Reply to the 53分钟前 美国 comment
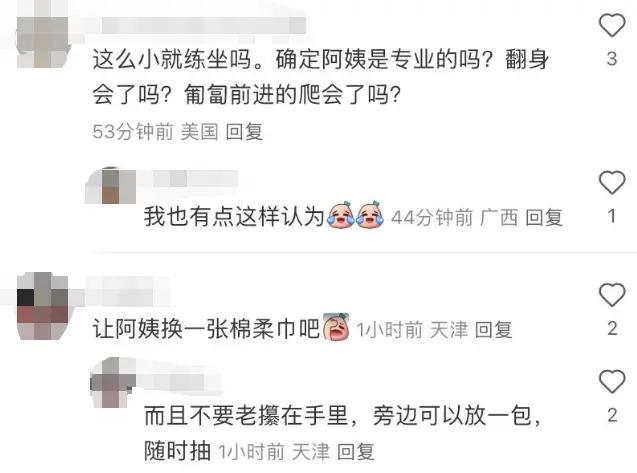Screen dimensions: 637x473 pyautogui.click(x=244, y=132)
